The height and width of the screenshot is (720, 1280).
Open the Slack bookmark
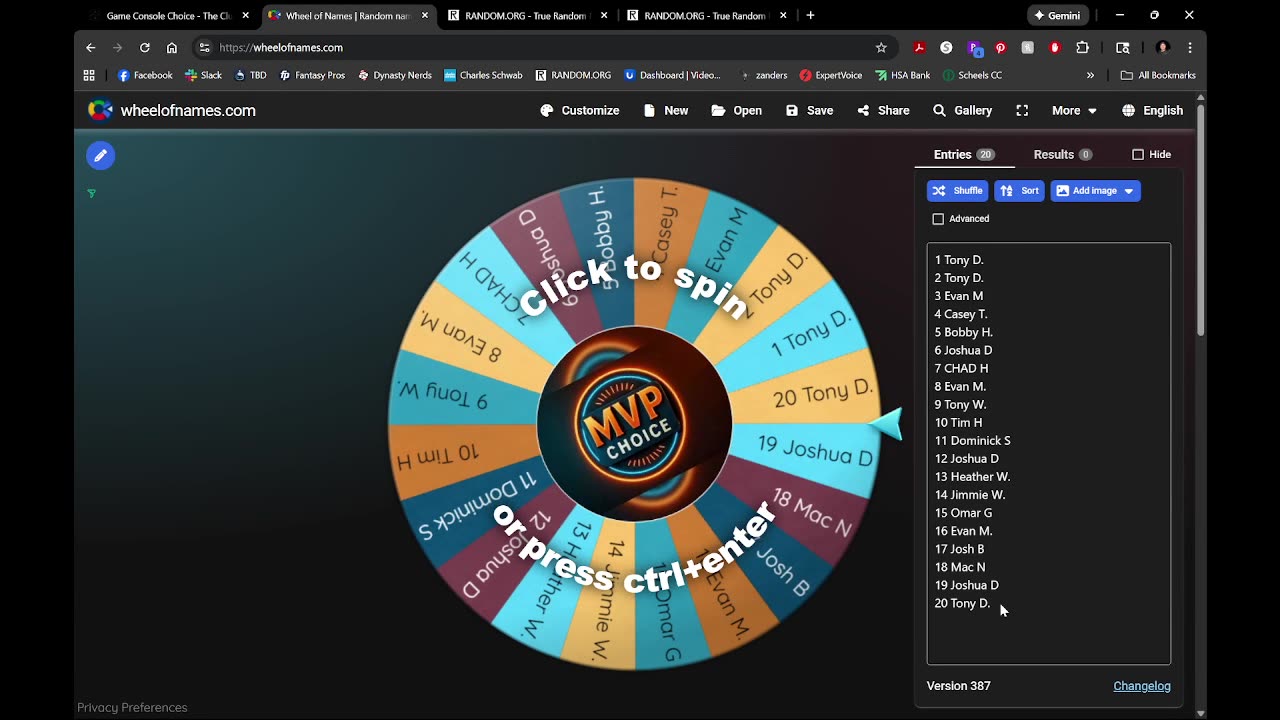pyautogui.click(x=204, y=75)
